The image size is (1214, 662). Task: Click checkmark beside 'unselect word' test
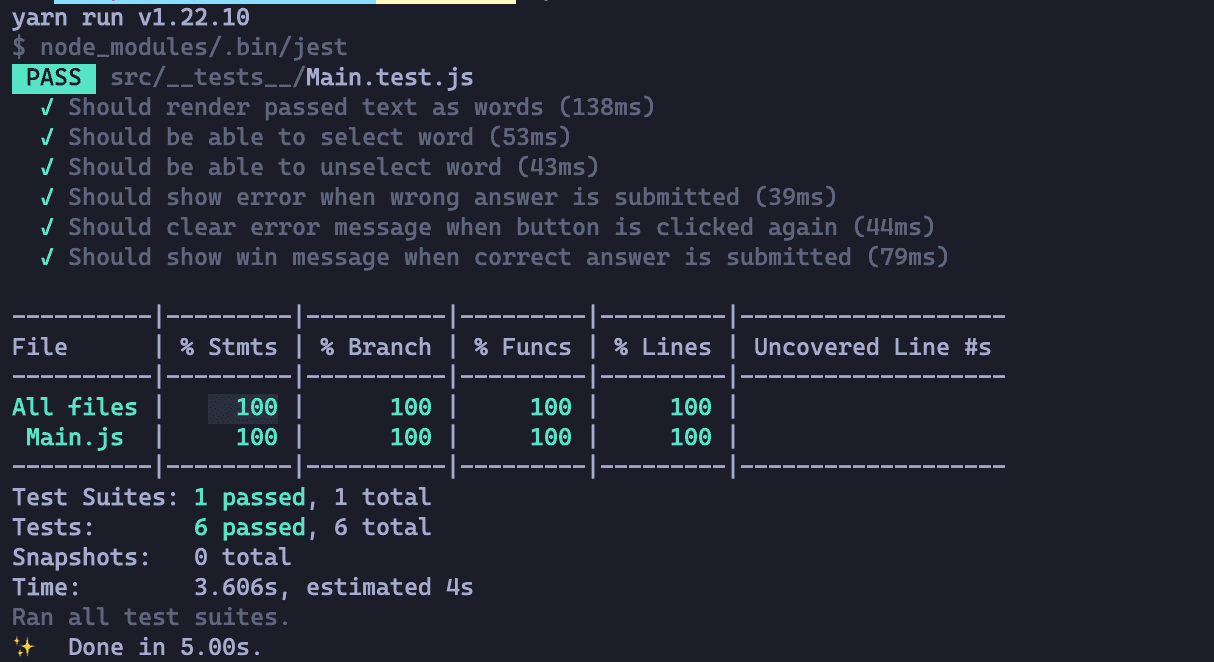pos(47,168)
